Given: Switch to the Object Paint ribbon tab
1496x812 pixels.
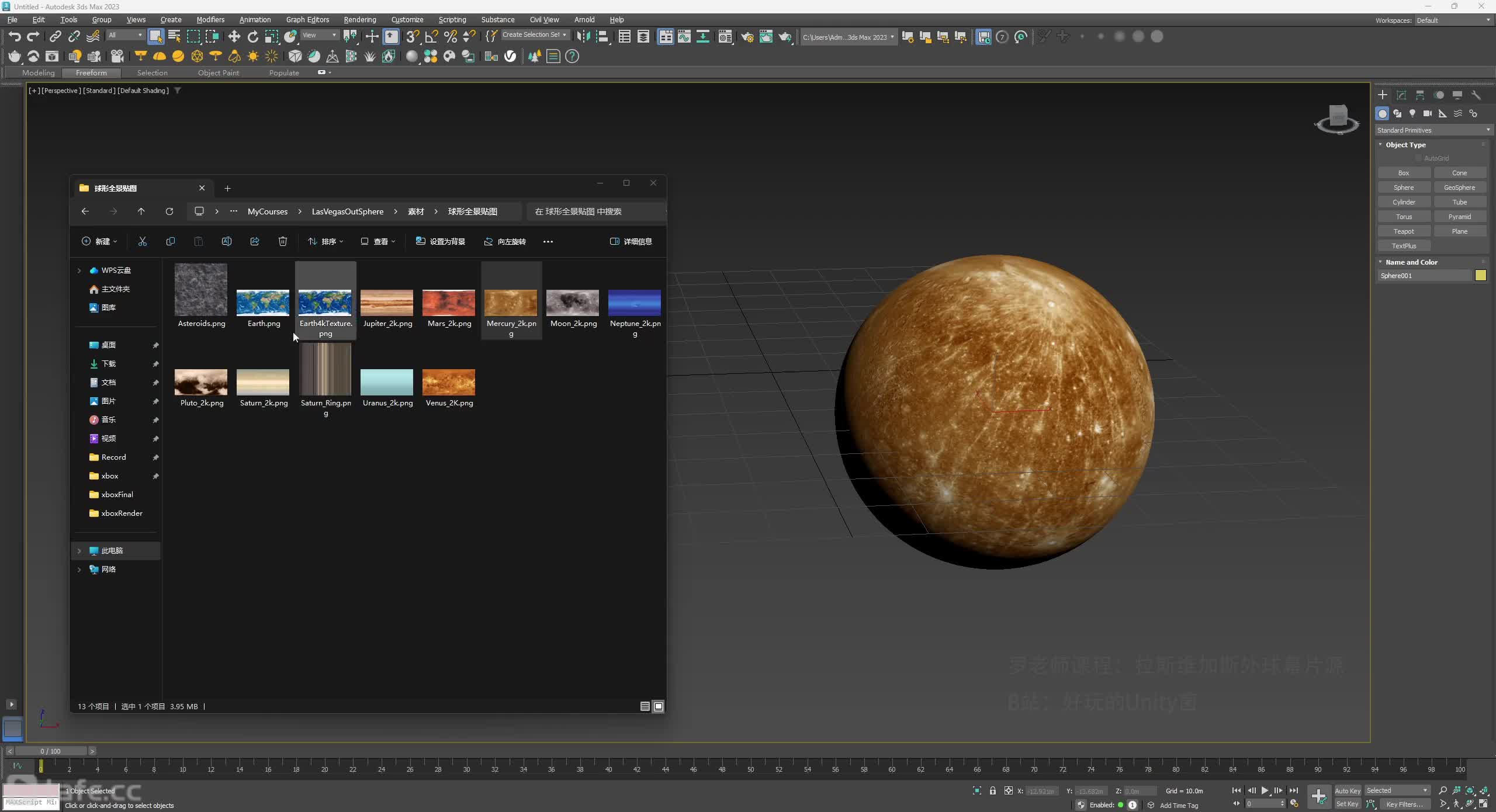Looking at the screenshot, I should (x=218, y=72).
